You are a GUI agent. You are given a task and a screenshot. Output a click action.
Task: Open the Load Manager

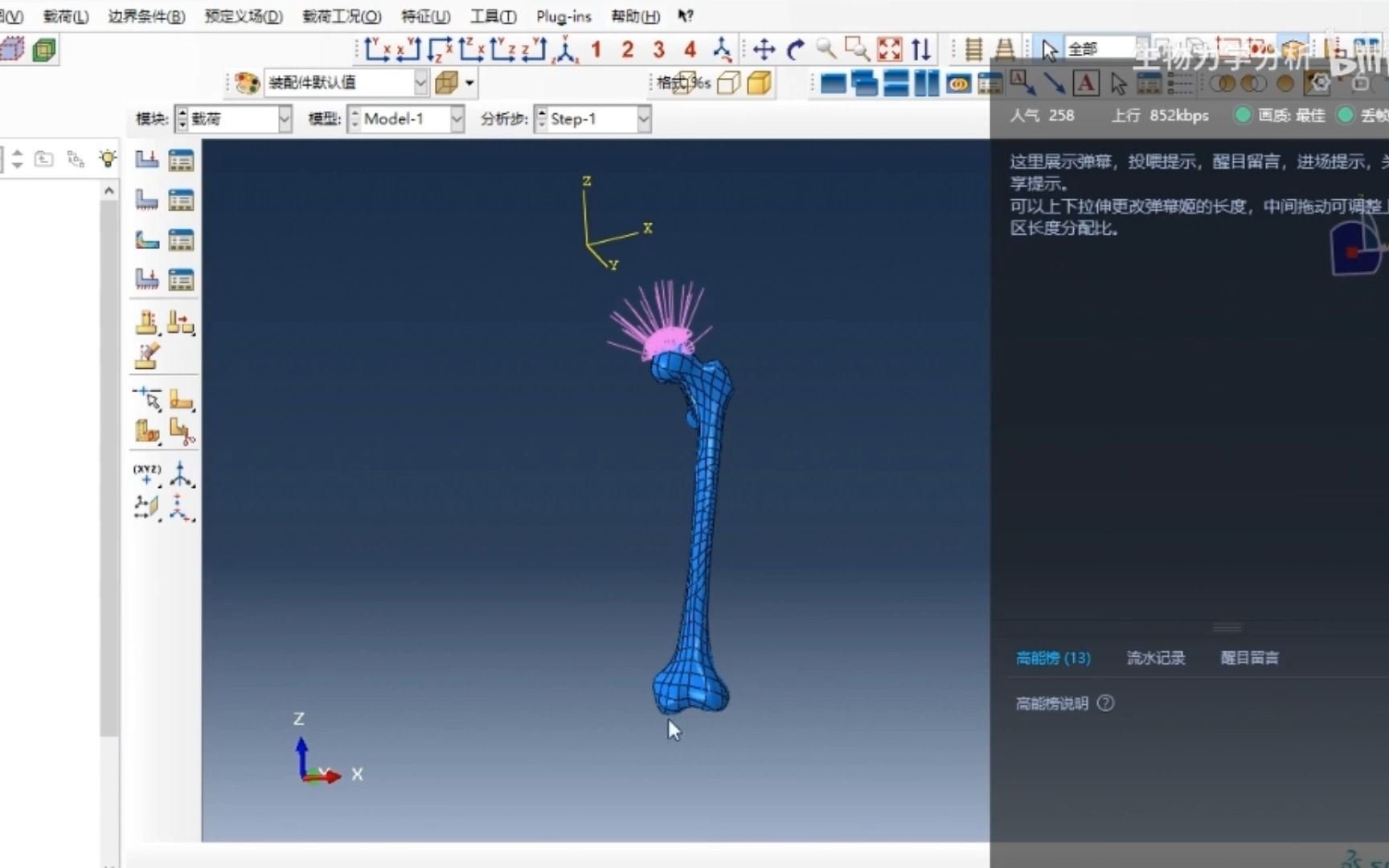point(181,159)
